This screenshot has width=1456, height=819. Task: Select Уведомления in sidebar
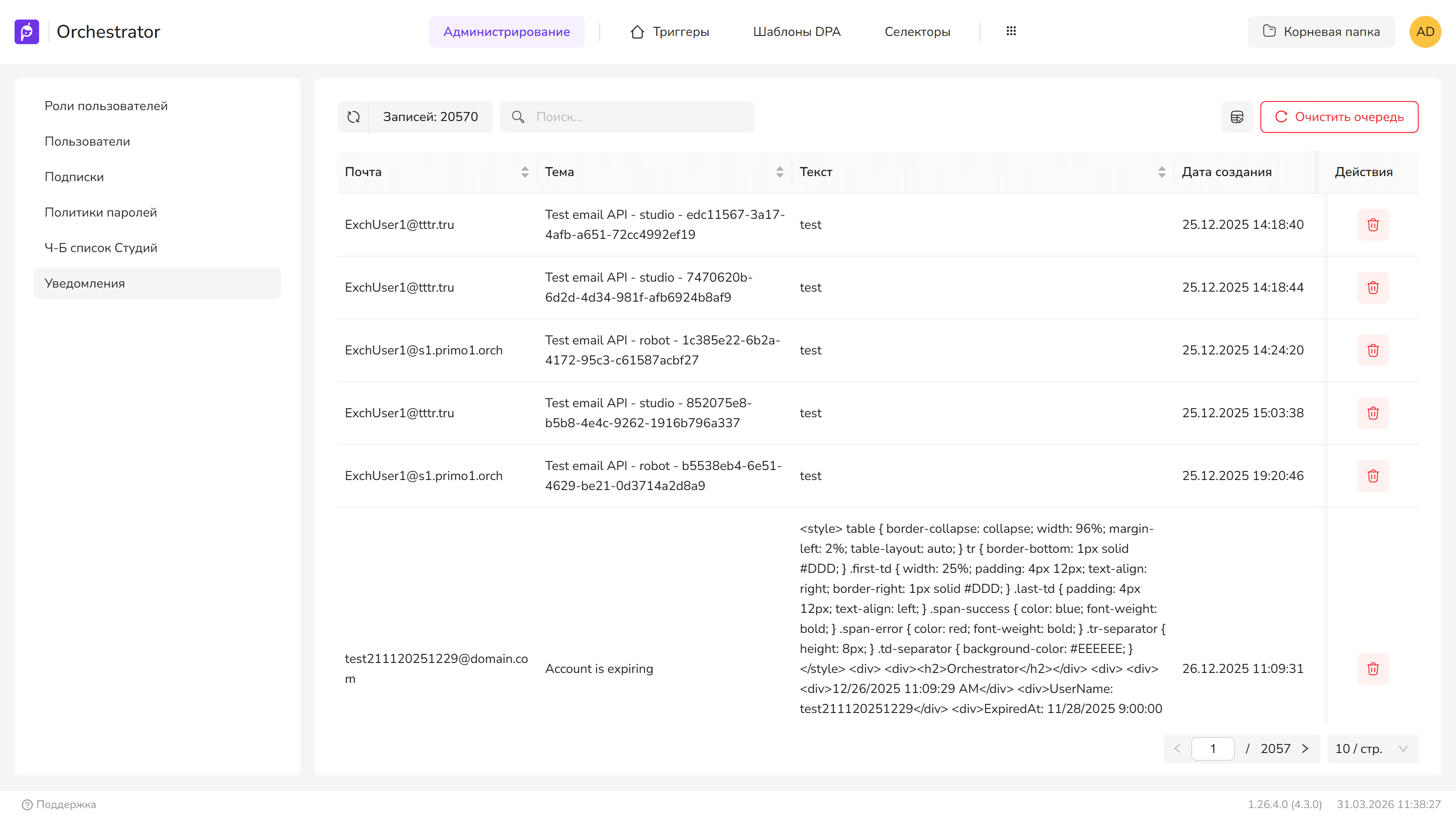pos(157,284)
